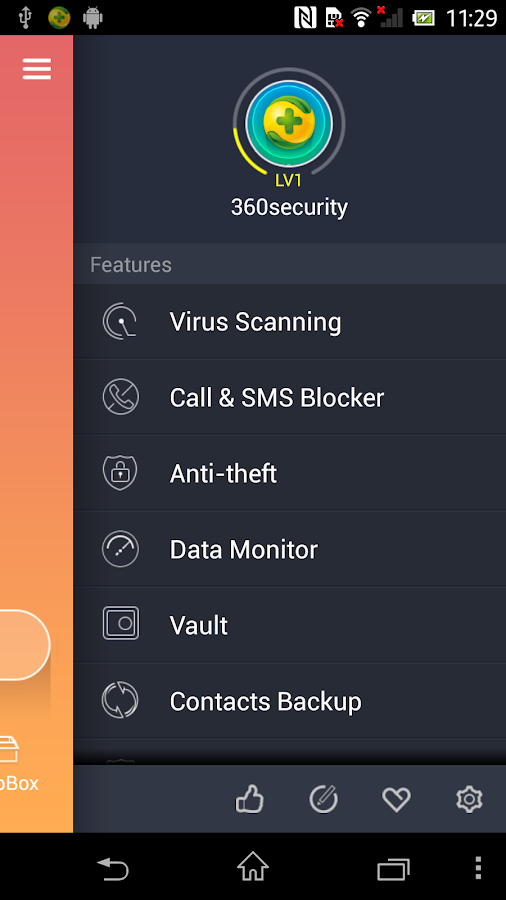
Task: Open the feedback pencil icon
Action: [324, 799]
